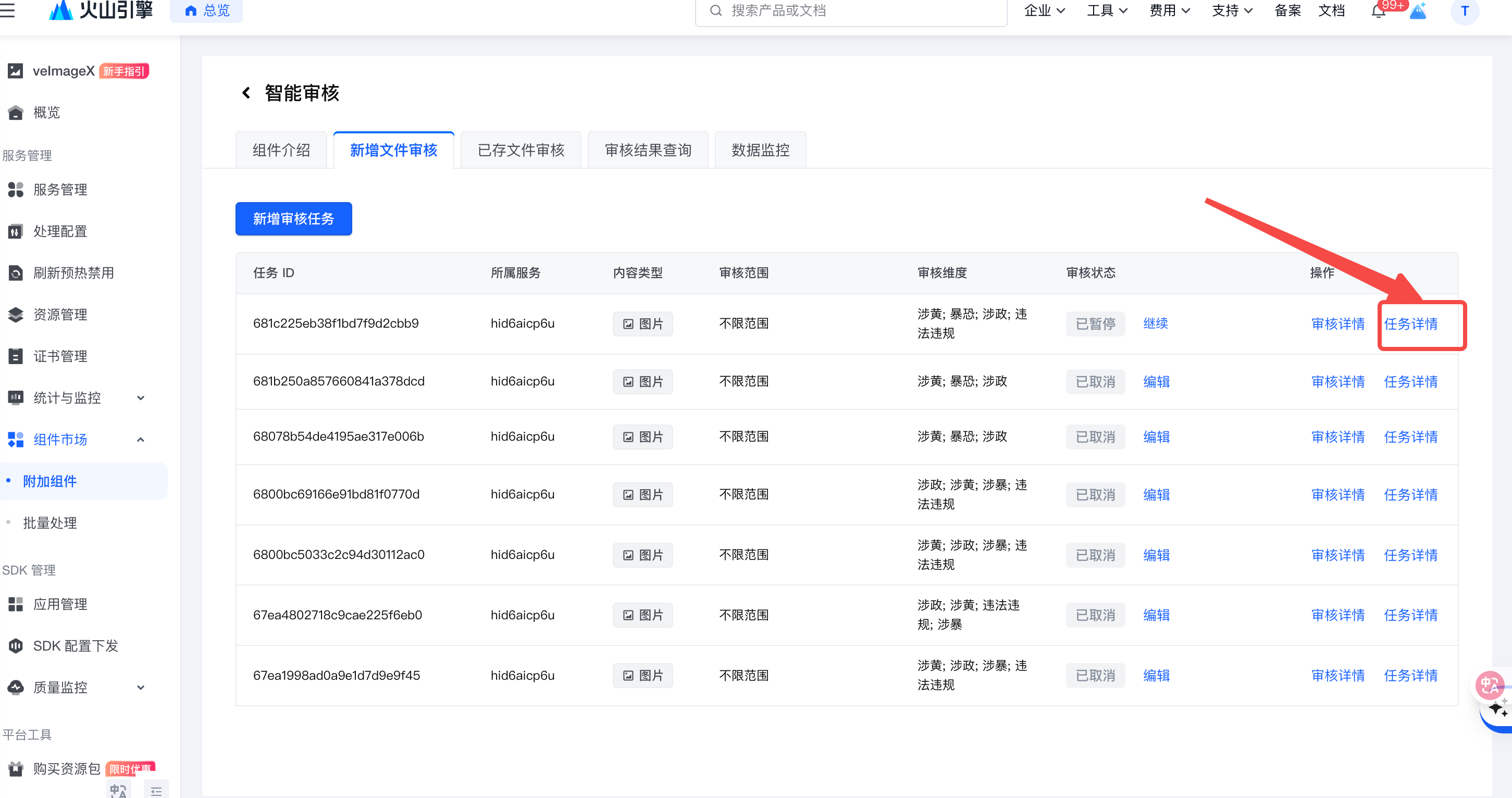The height and width of the screenshot is (798, 1512).
Task: Click the 新增审核任务 button
Action: coord(293,219)
